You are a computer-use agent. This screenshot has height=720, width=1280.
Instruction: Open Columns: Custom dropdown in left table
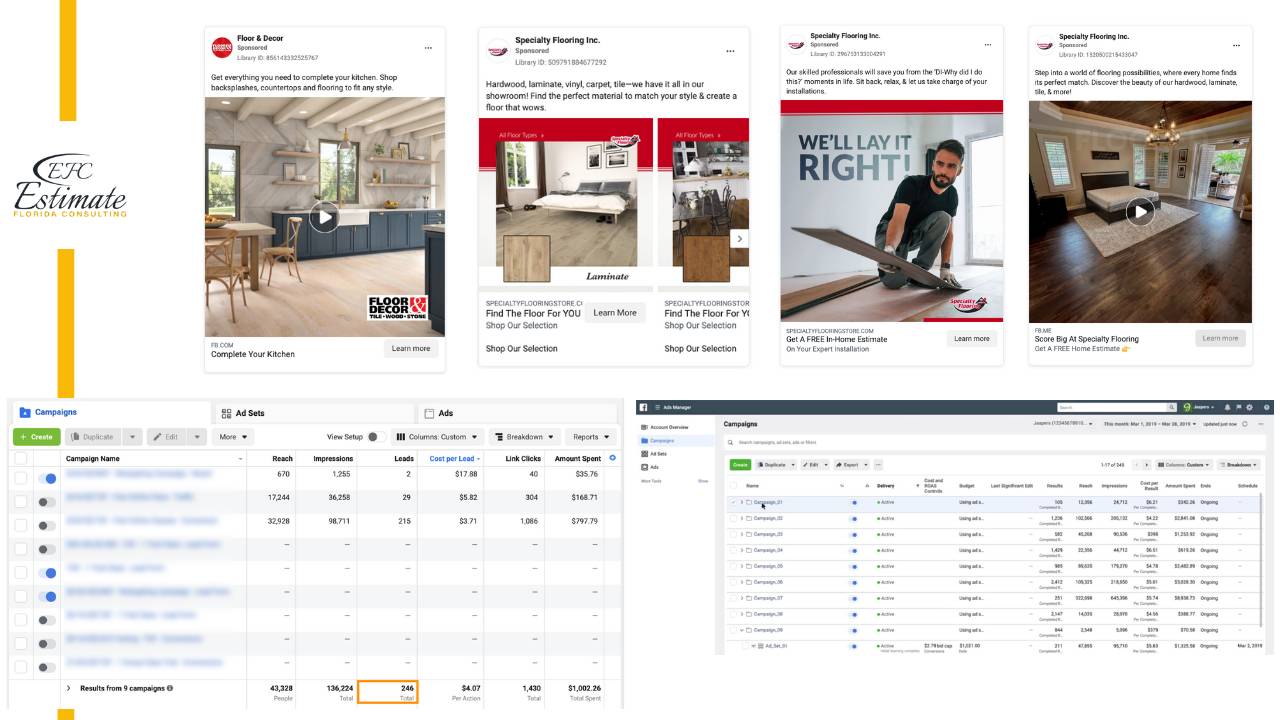(x=438, y=437)
